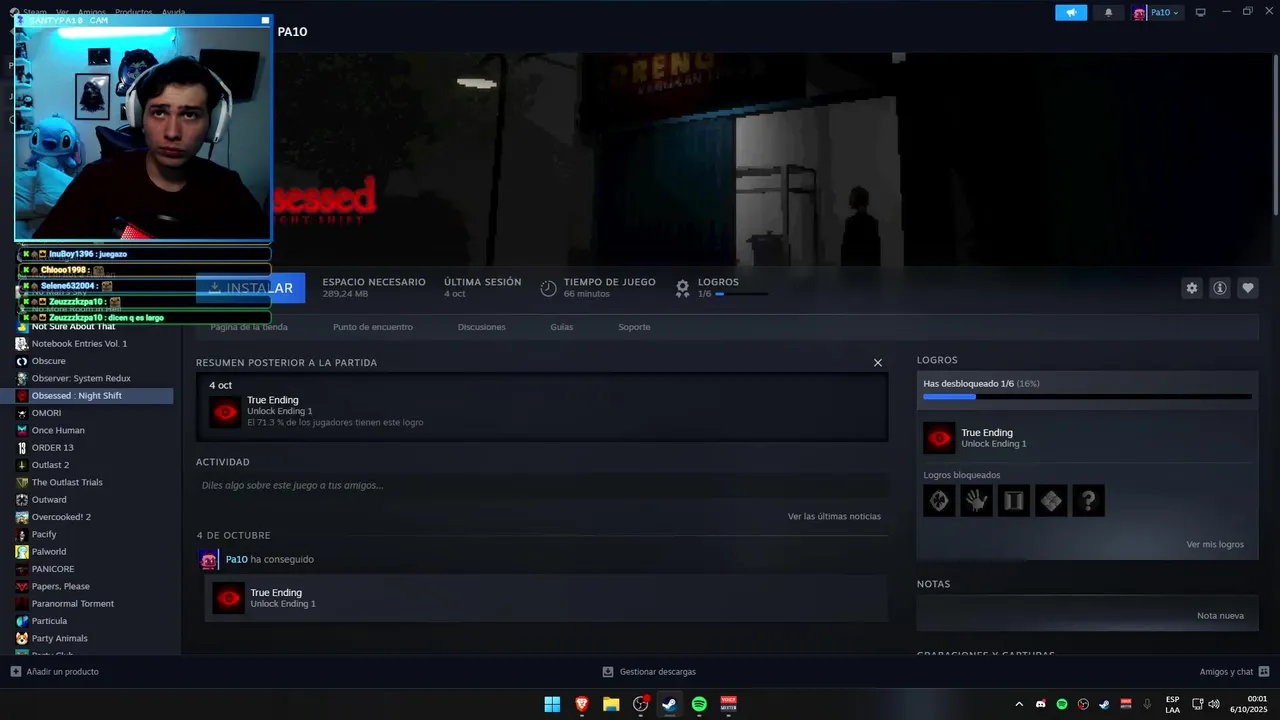Open Windows Start menu
The height and width of the screenshot is (720, 1280).
tap(552, 704)
